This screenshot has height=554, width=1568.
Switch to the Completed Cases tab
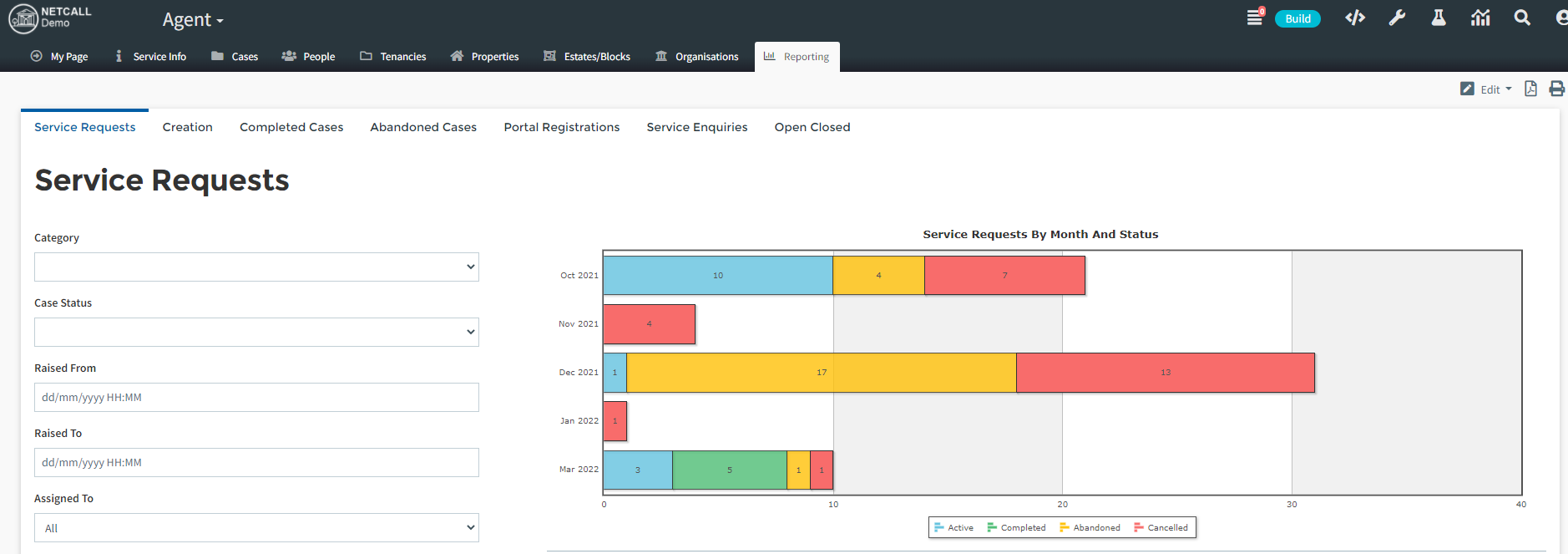click(291, 127)
